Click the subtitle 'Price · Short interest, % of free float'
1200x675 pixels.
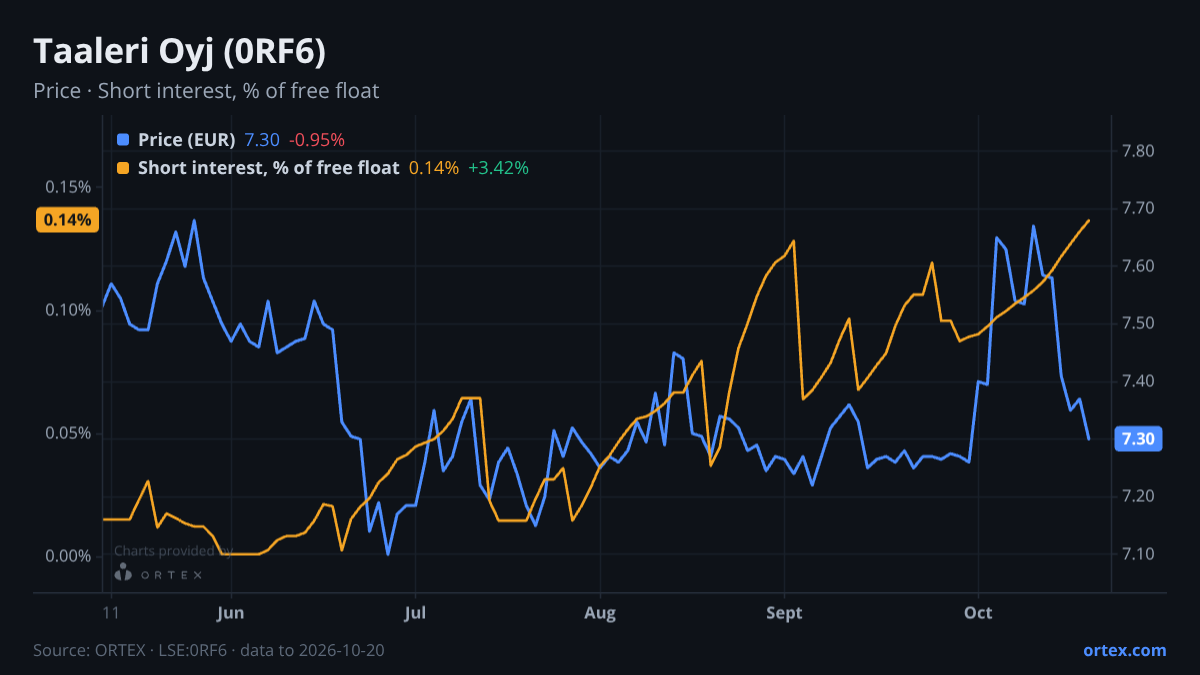click(206, 91)
